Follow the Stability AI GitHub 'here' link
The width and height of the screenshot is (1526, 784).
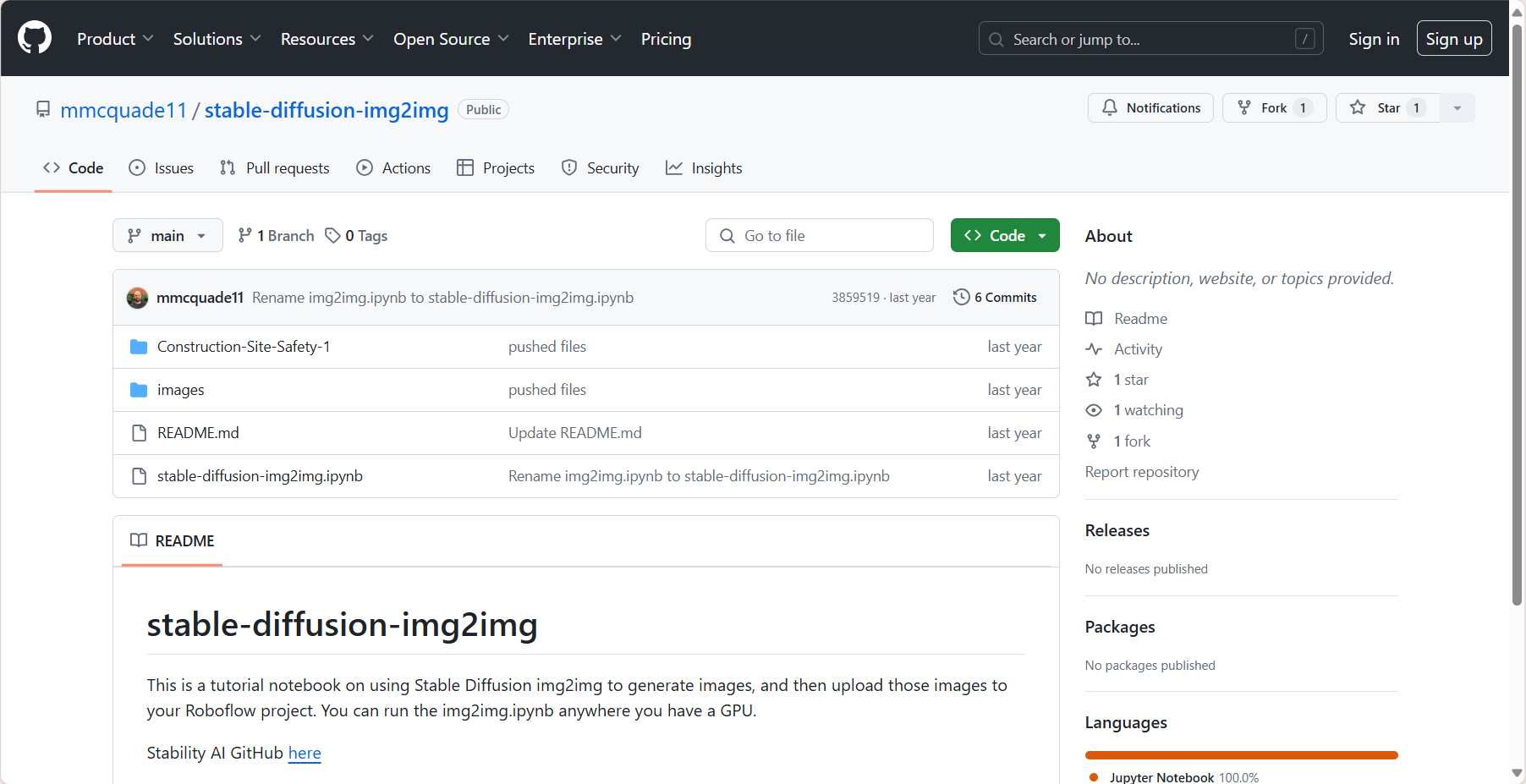pyautogui.click(x=305, y=753)
